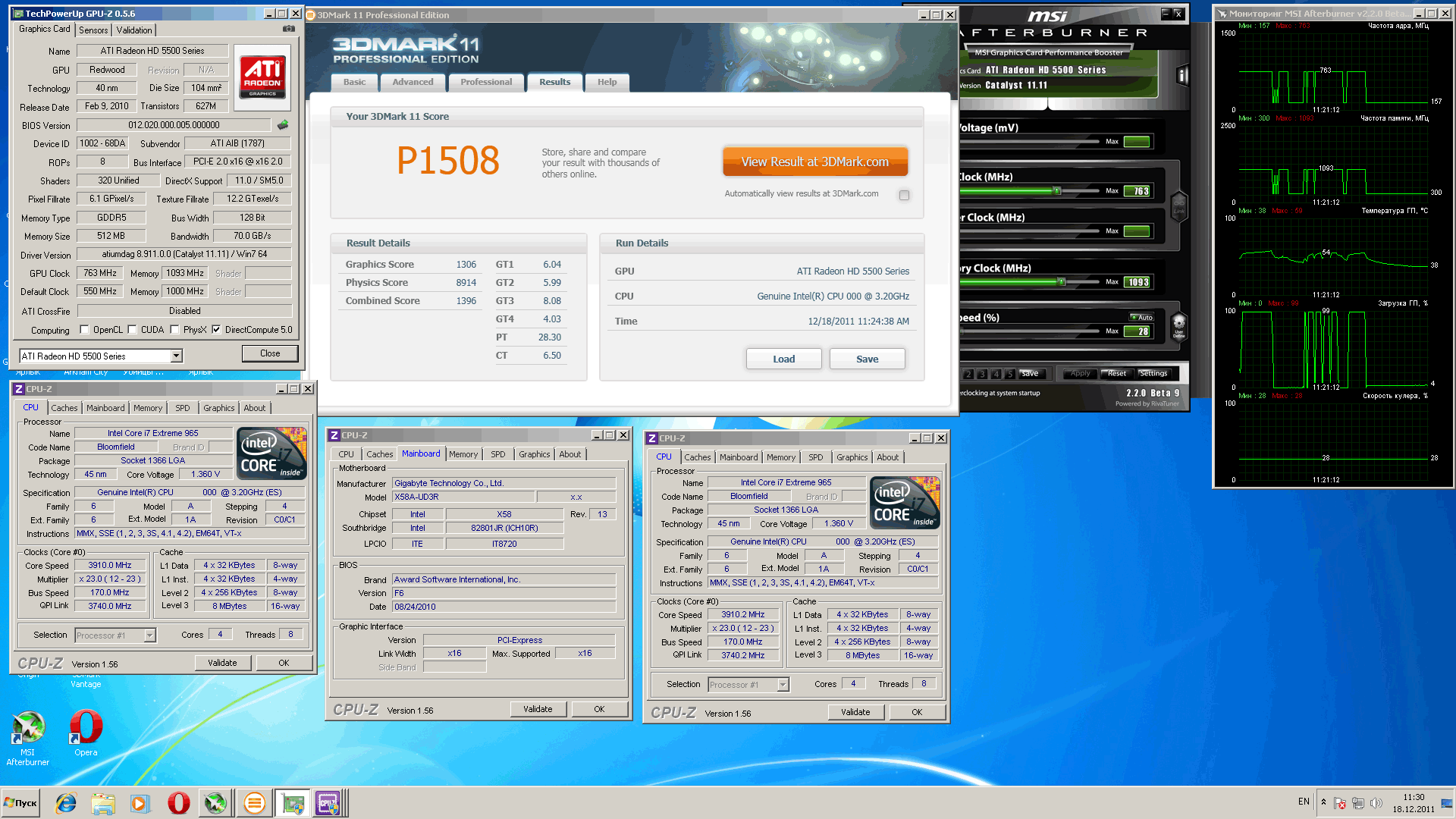Open Opera from the taskbar
Image resolution: width=1456 pixels, height=819 pixels.
tap(178, 803)
